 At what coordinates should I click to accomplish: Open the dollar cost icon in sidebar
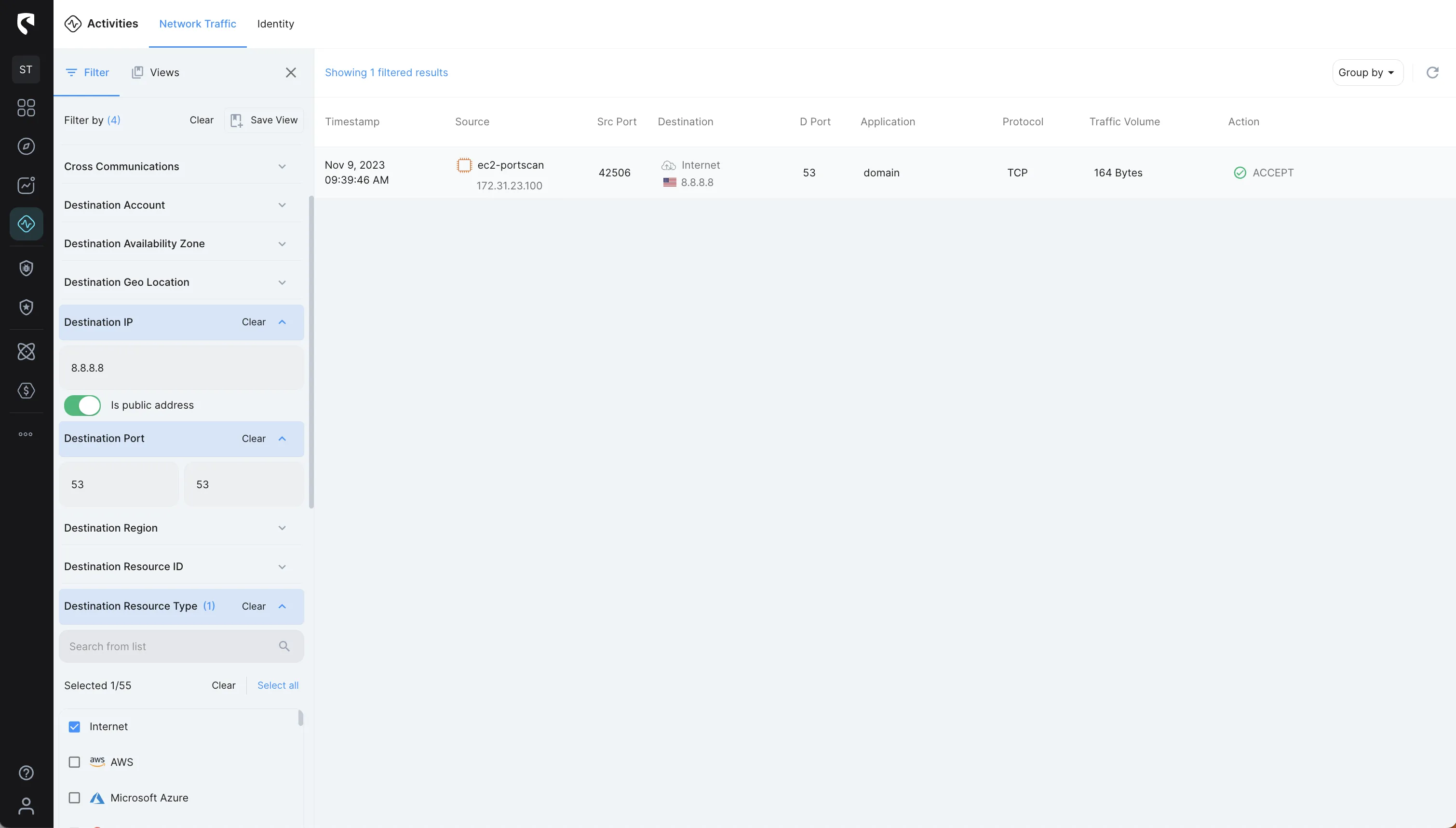[x=26, y=390]
